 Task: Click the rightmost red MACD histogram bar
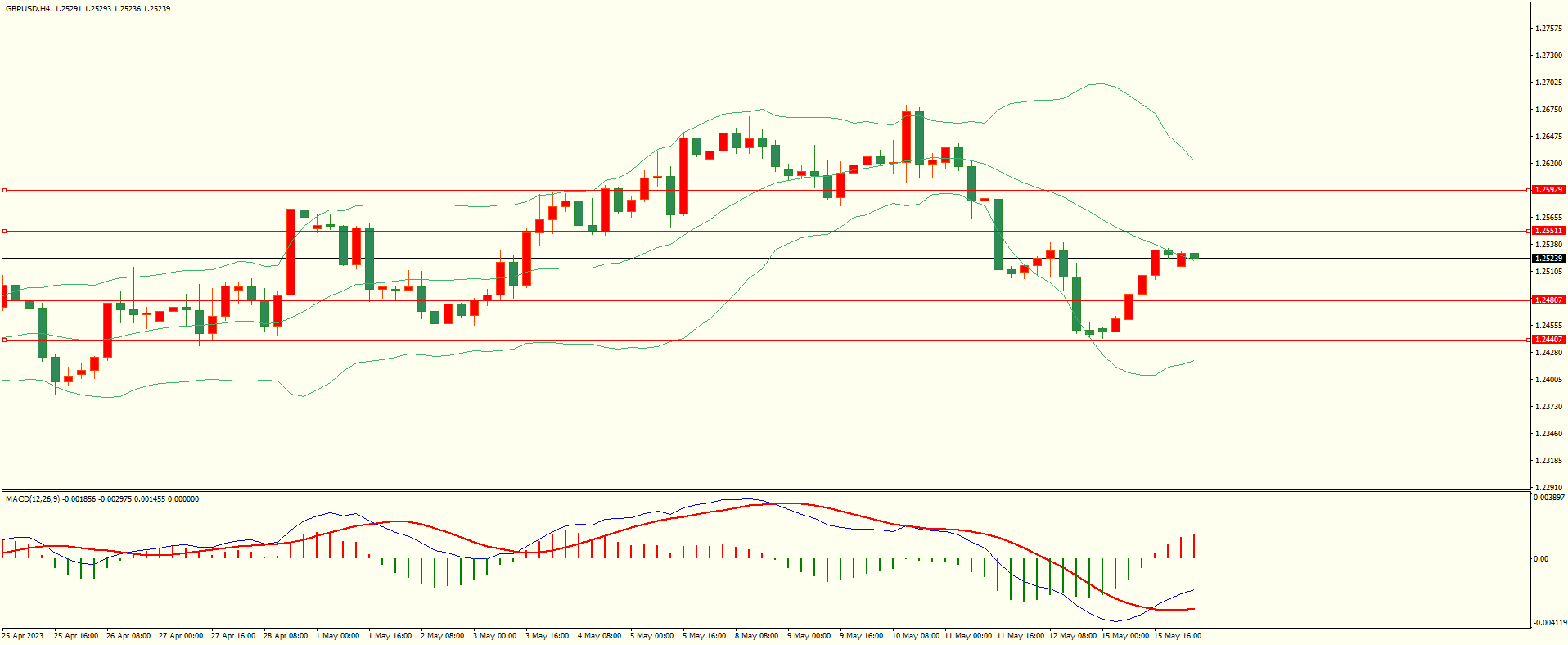click(1194, 546)
